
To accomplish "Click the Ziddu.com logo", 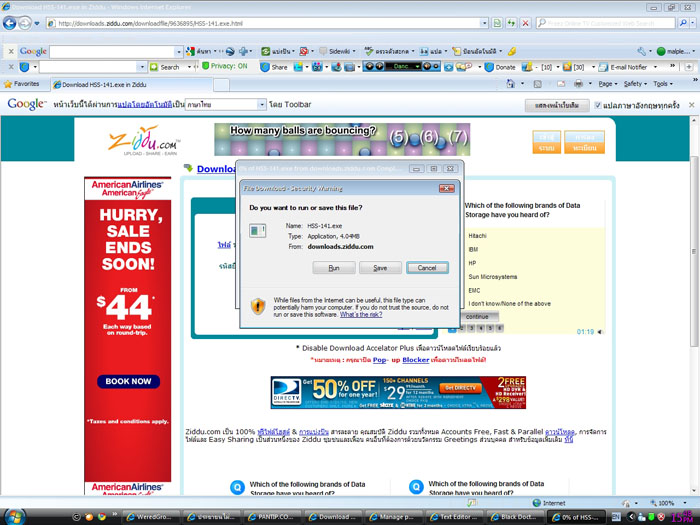I will [x=144, y=141].
